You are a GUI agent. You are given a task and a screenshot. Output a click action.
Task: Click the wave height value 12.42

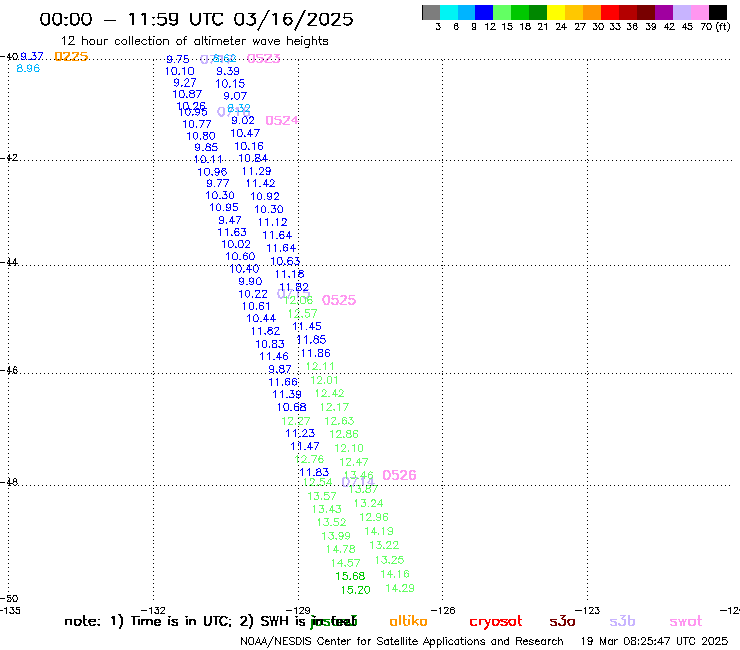[x=329, y=394]
